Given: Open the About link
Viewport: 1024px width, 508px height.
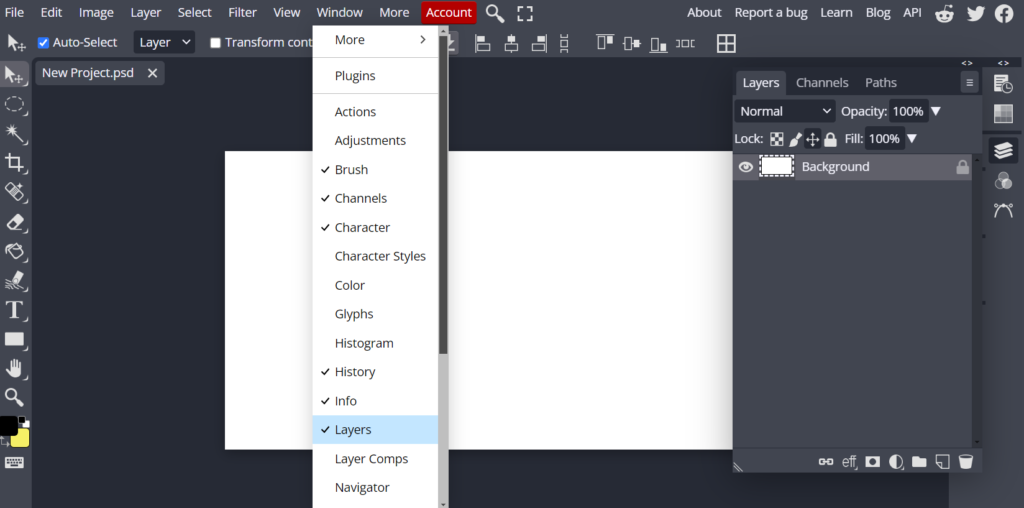Looking at the screenshot, I should pyautogui.click(x=704, y=12).
